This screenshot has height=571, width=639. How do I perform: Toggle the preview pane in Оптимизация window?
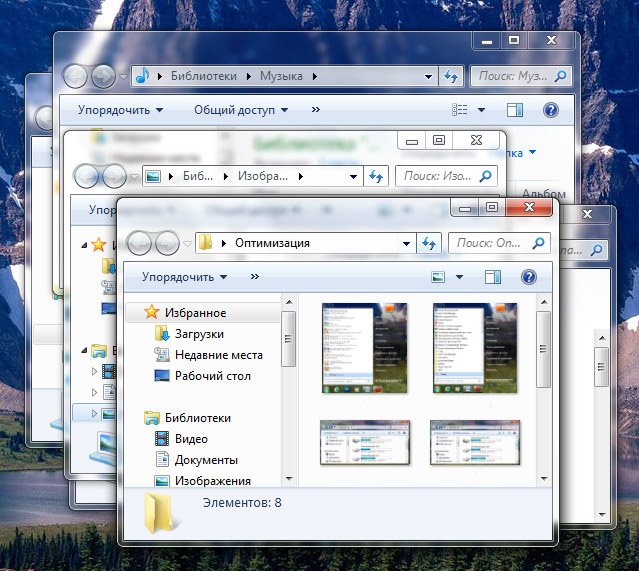493,277
